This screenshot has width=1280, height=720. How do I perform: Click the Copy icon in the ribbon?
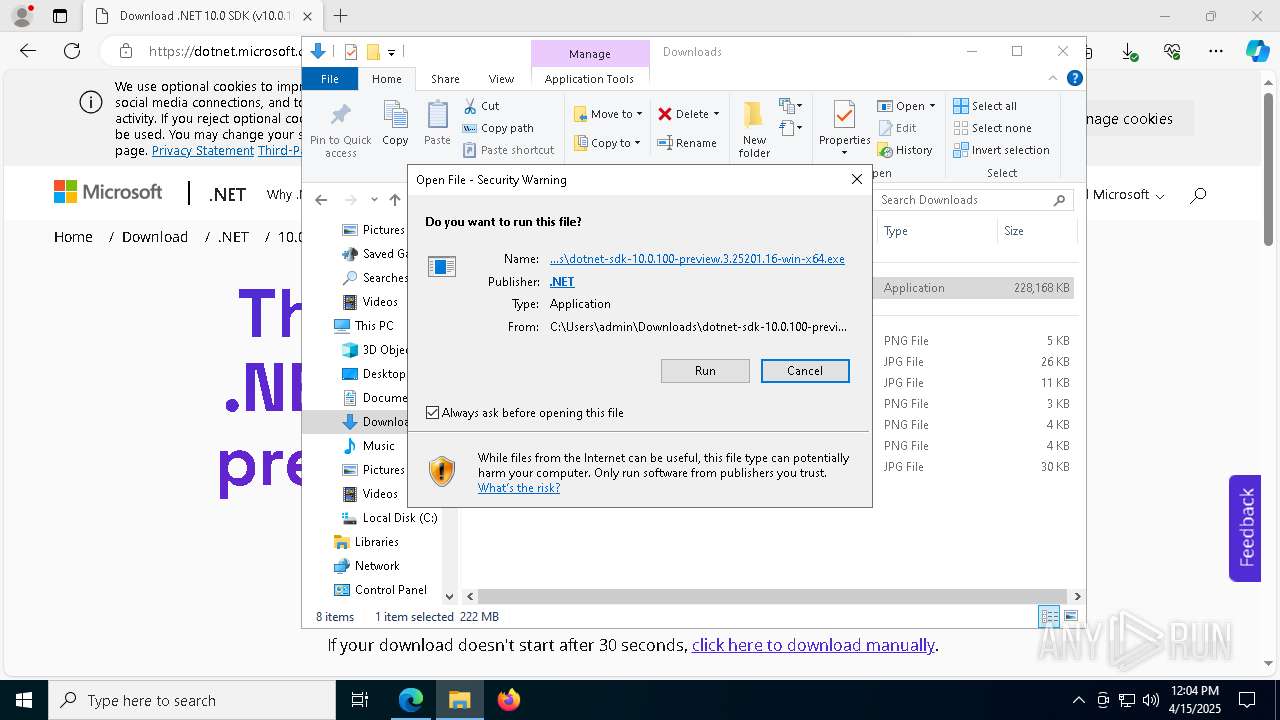[x=395, y=115]
